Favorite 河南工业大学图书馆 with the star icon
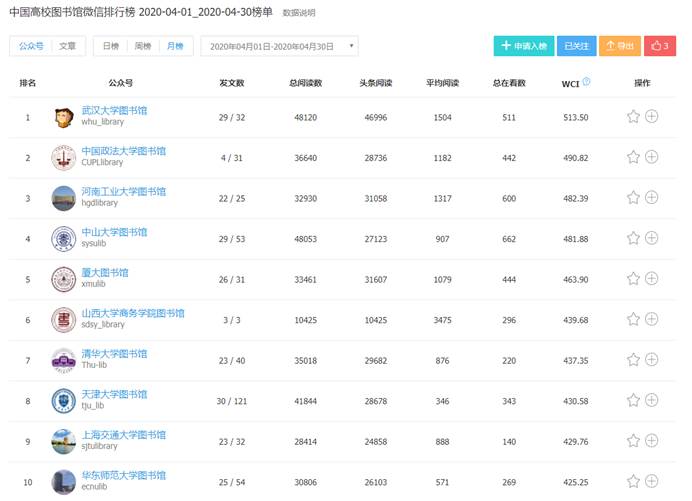This screenshot has height=501, width=692. [x=633, y=198]
